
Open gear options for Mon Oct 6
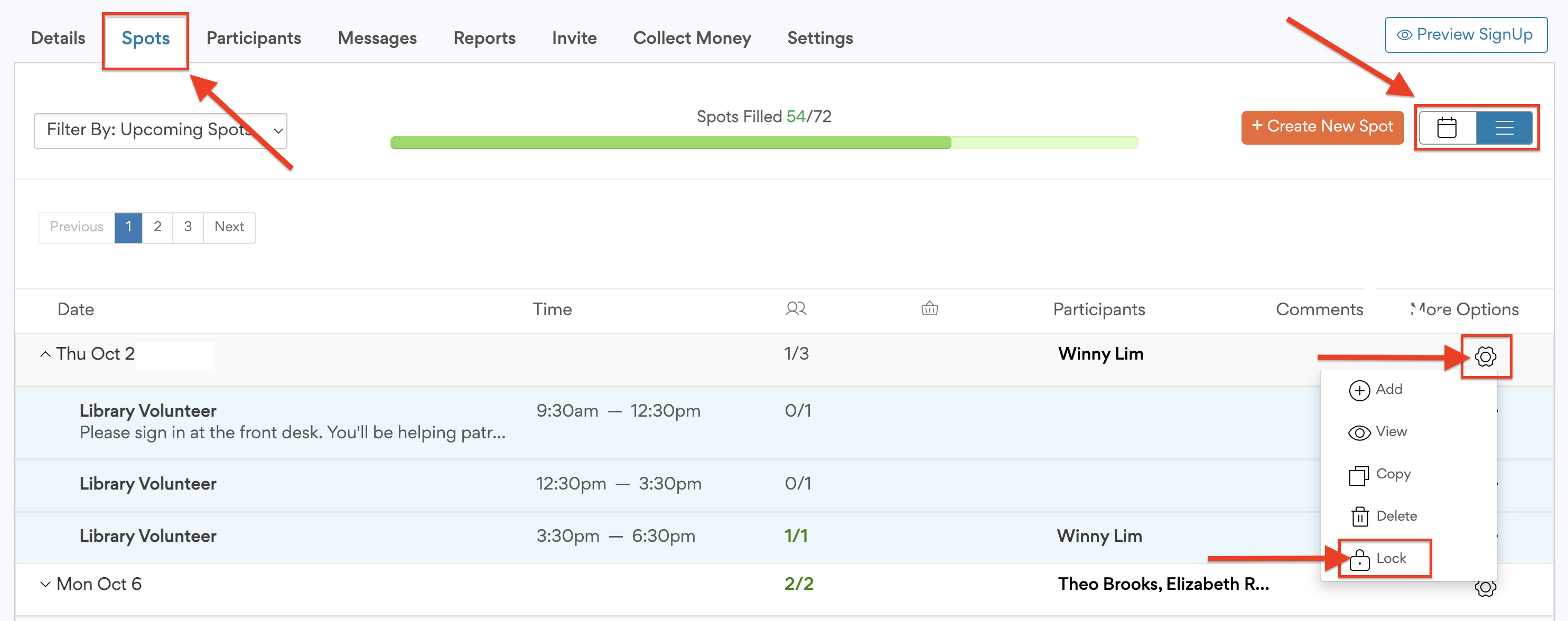(x=1485, y=588)
